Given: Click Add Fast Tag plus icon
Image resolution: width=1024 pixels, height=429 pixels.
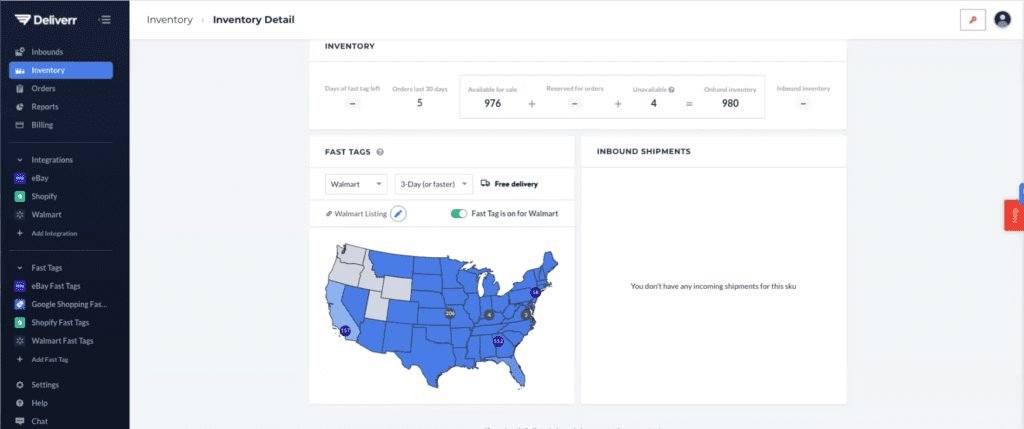Looking at the screenshot, I should tap(20, 359).
